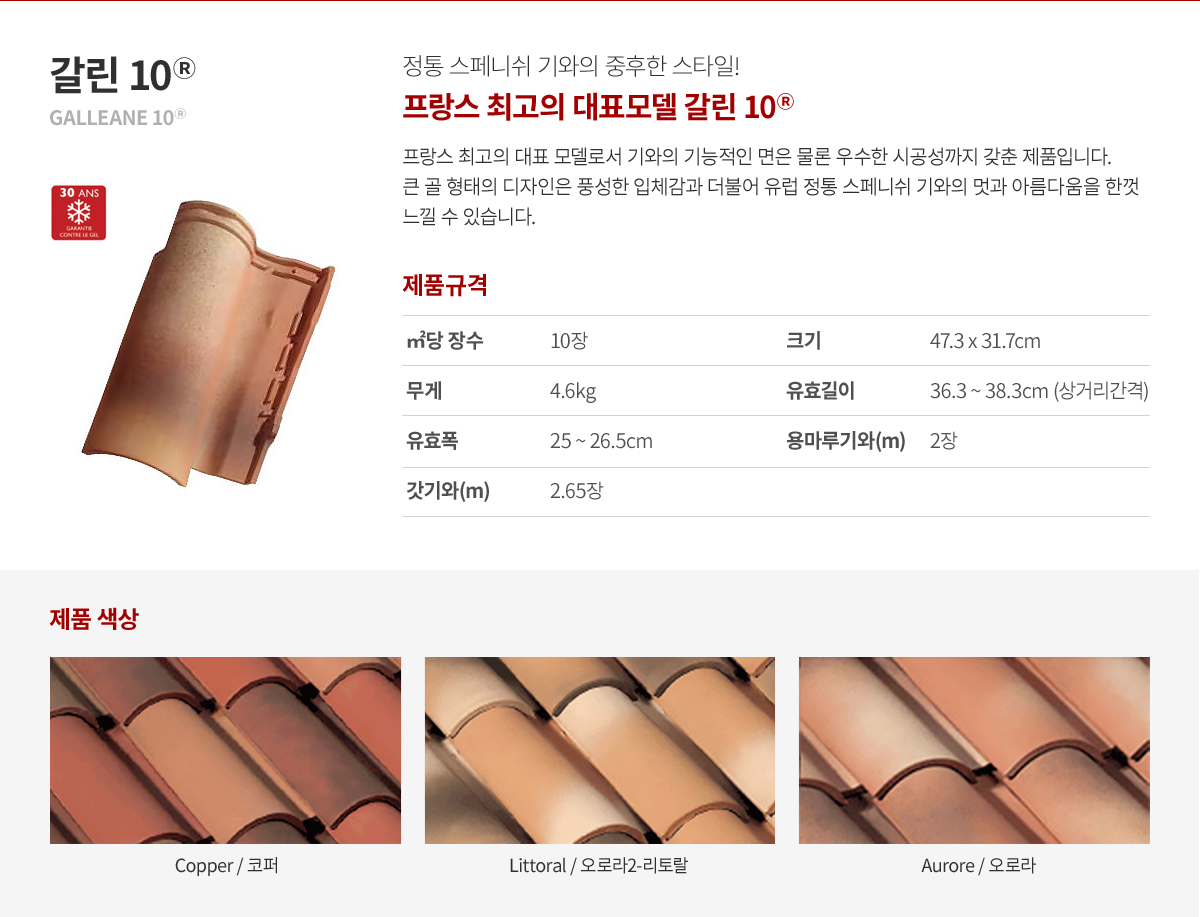Select the Copper color sample image
Screen dimensions: 1200x917
[225, 750]
